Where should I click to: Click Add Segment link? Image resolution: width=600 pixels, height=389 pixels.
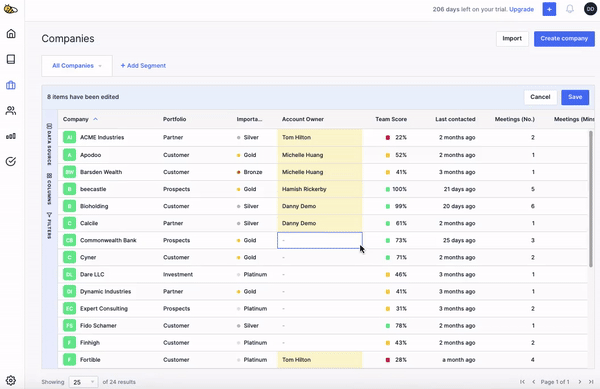(143, 65)
